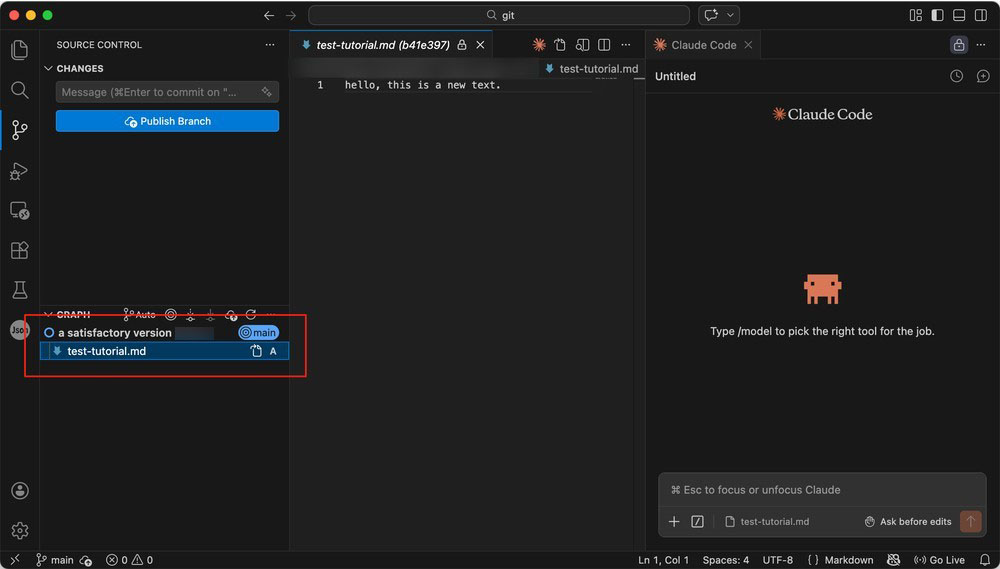This screenshot has height=569, width=1000.
Task: Open the Run and Debug view
Action: (x=20, y=171)
